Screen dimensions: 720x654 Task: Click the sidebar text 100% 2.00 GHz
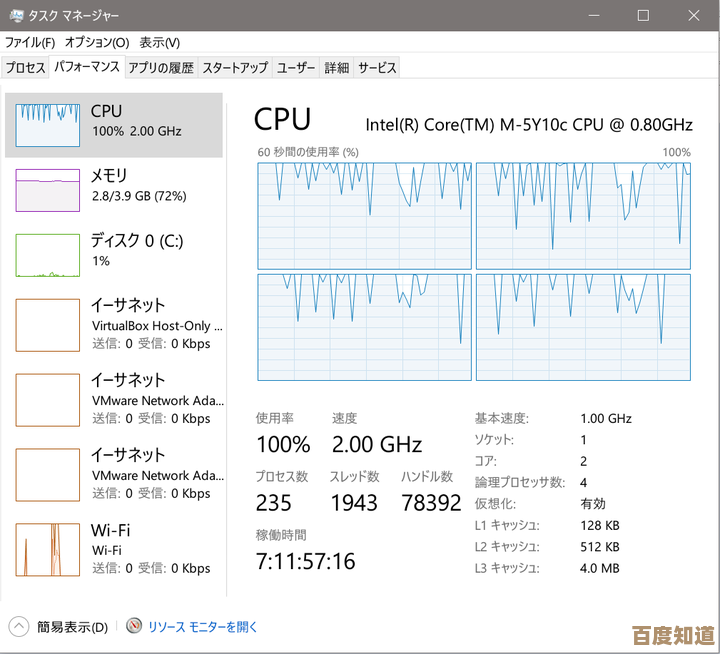[137, 131]
